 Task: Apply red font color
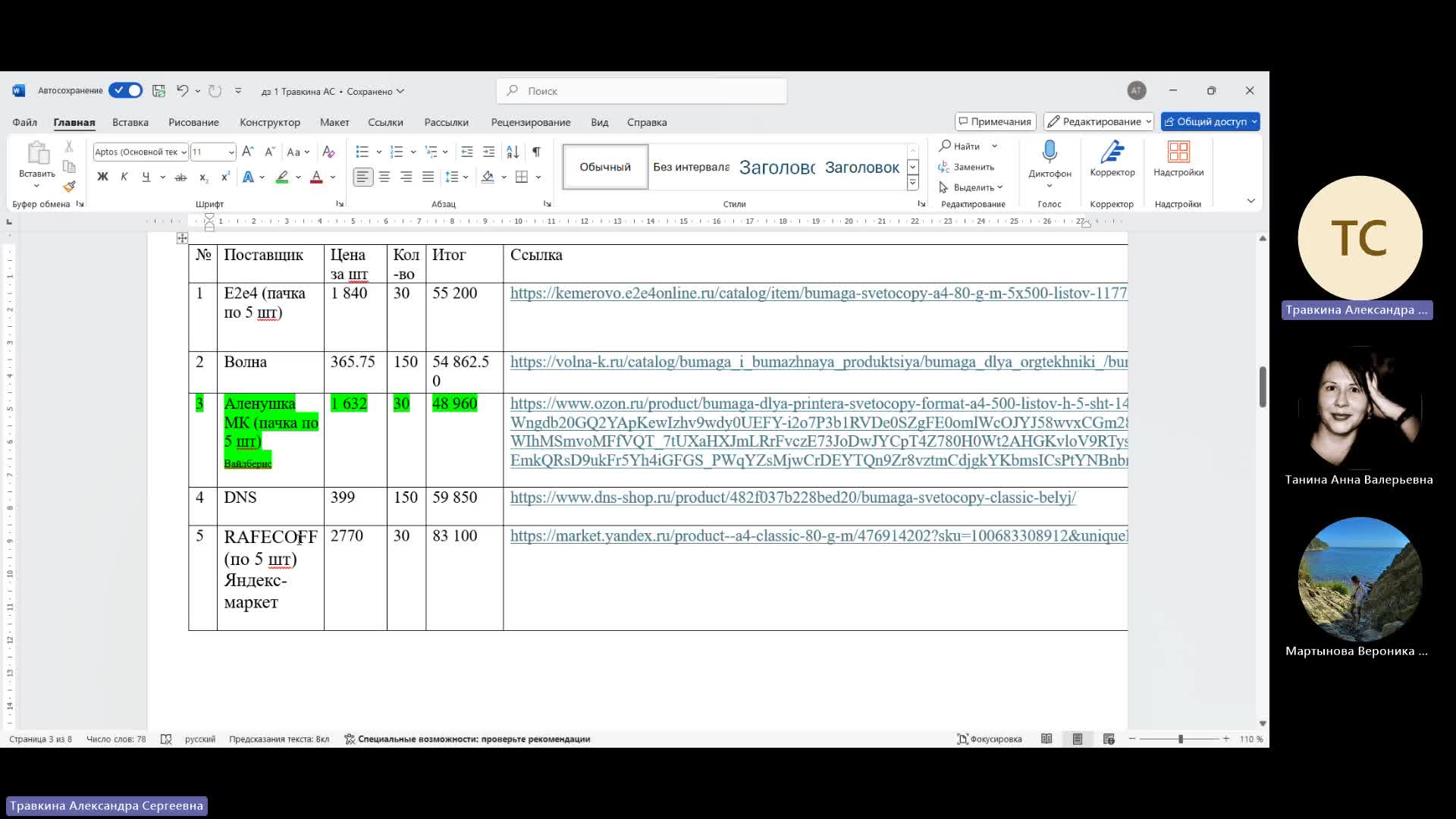316,177
